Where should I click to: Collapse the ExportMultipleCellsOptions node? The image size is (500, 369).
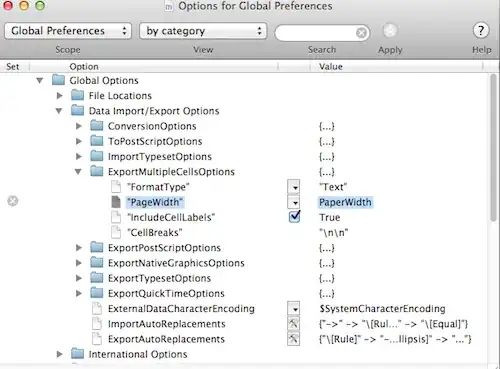point(78,172)
